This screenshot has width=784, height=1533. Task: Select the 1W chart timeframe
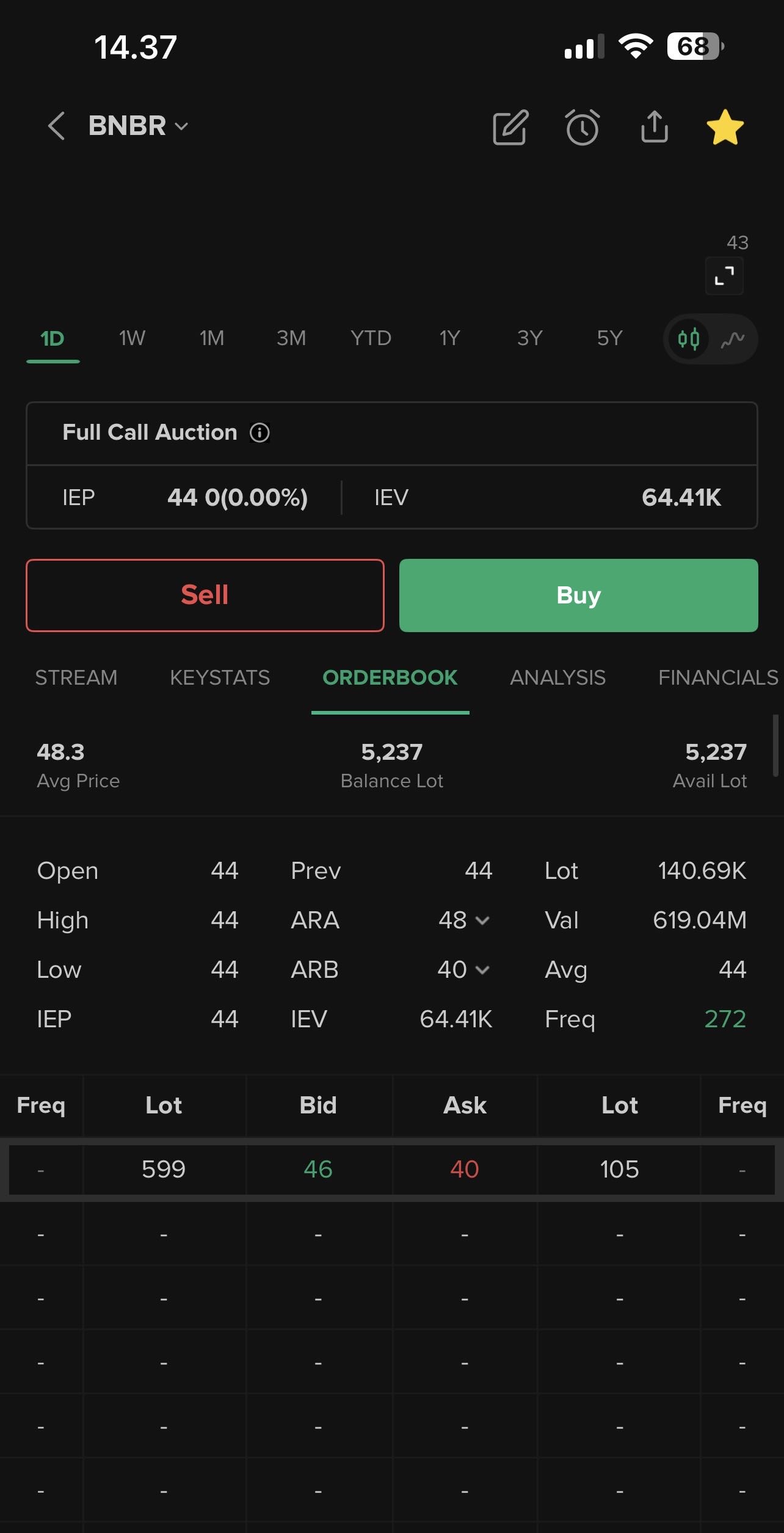tap(132, 338)
